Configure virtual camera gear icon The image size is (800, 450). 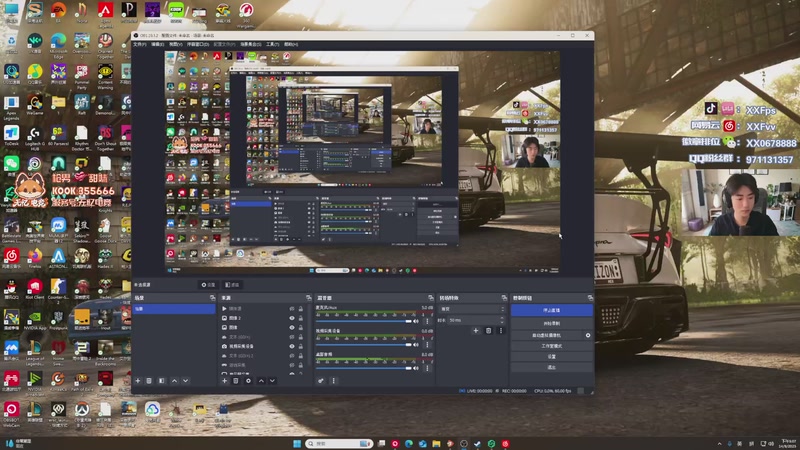point(588,335)
